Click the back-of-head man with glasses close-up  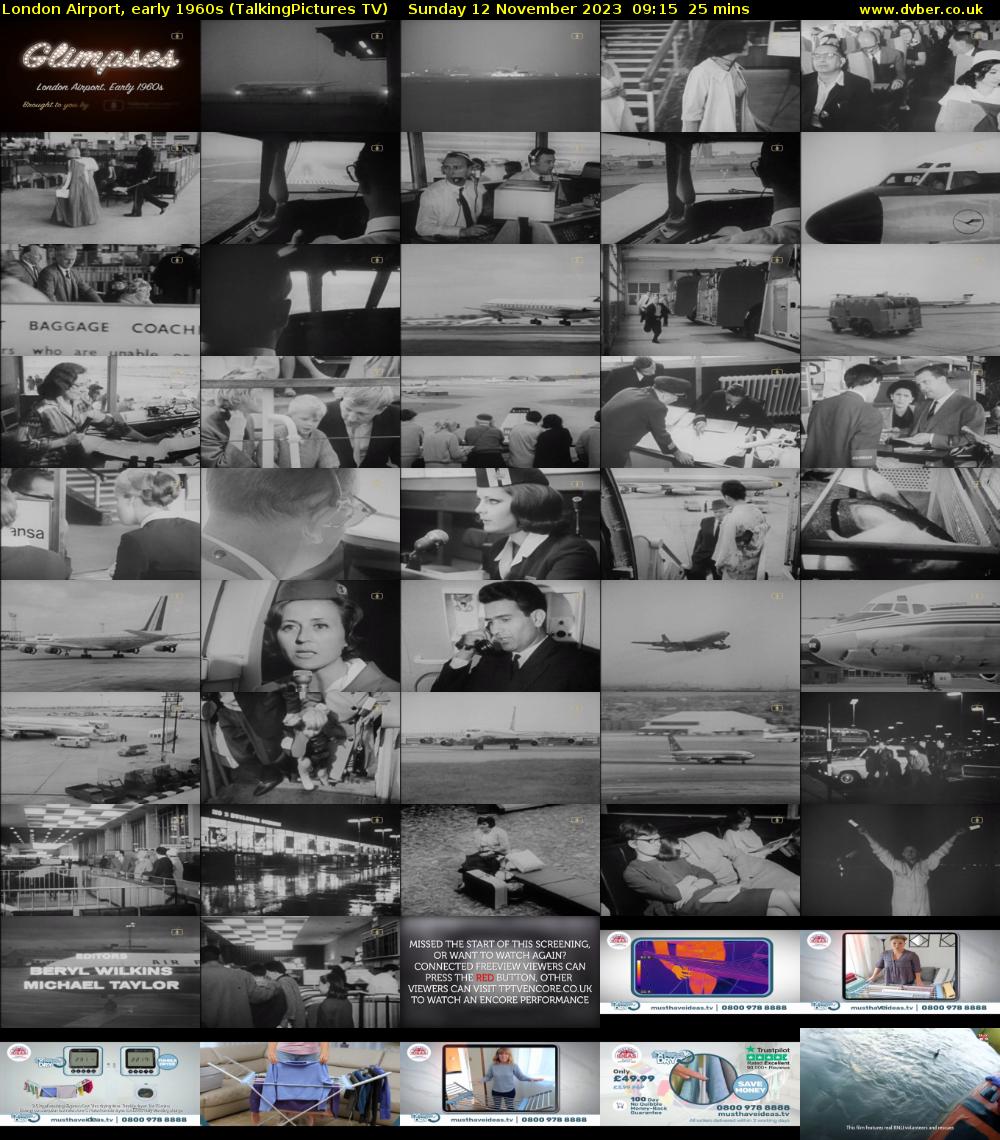tap(300, 523)
